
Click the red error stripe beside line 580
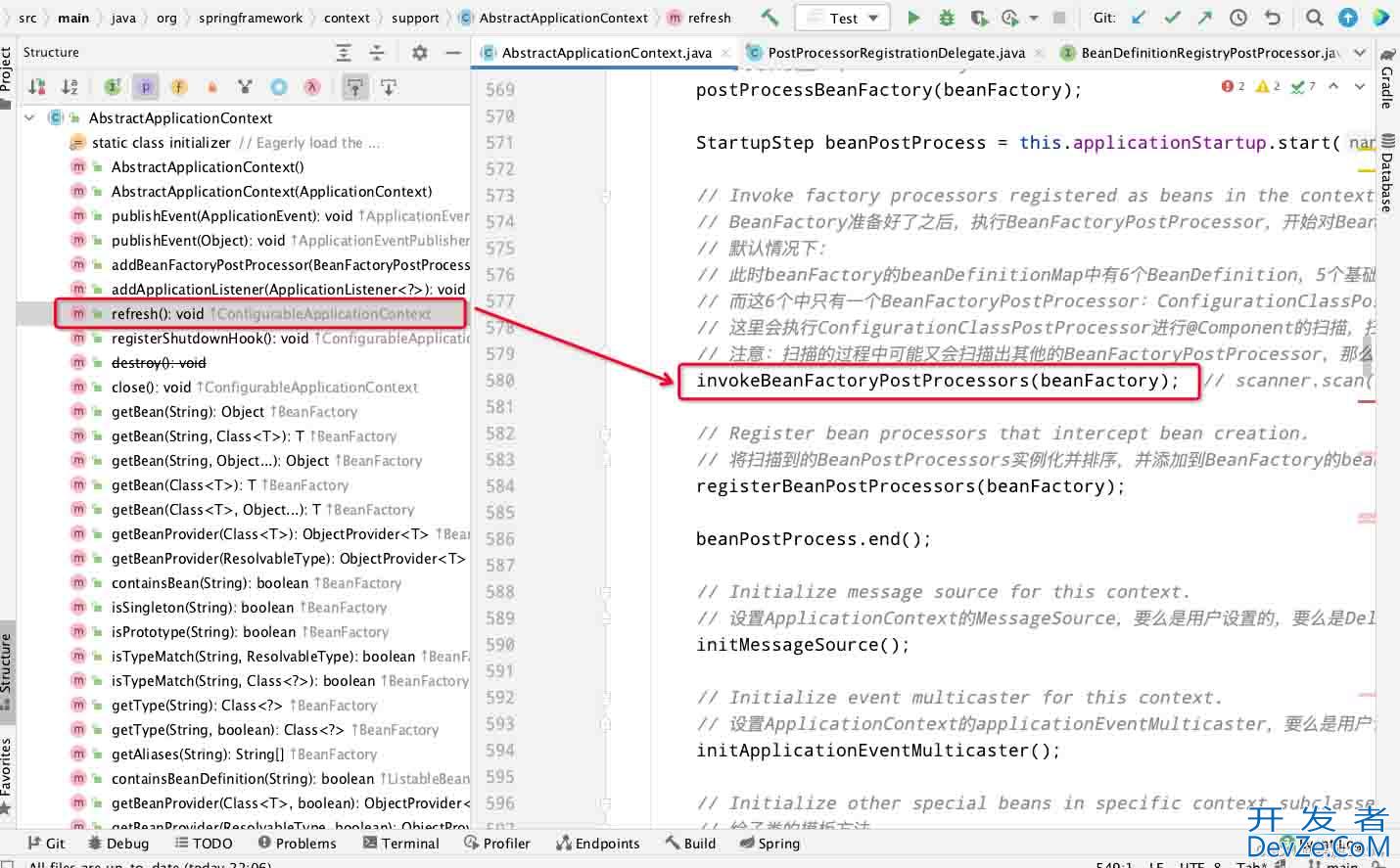(x=1367, y=401)
